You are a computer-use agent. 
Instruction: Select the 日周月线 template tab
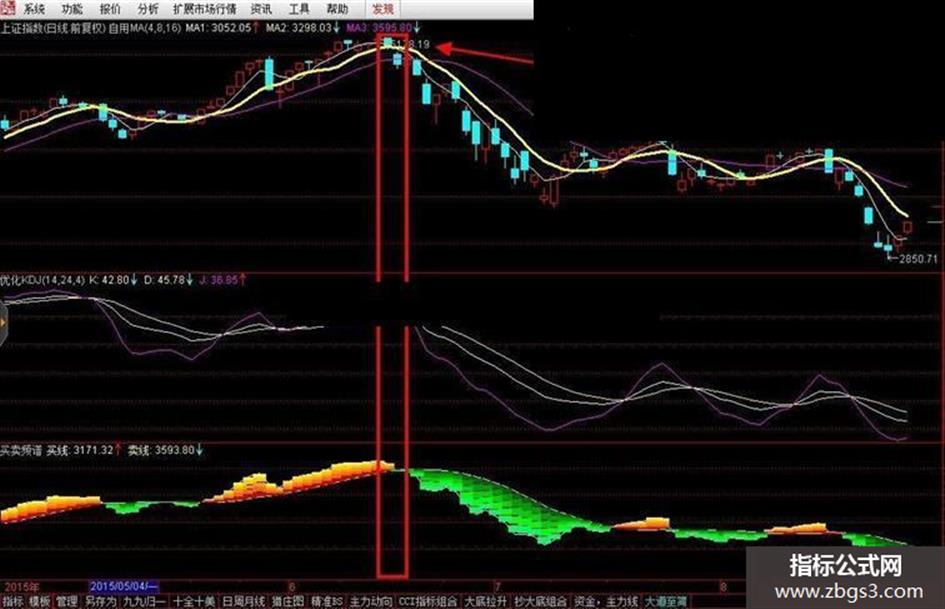[x=243, y=601]
